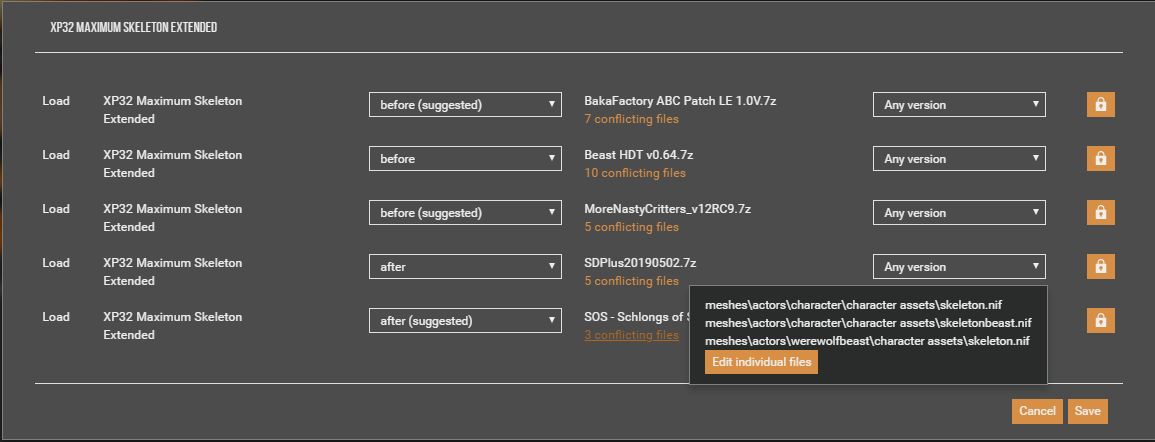
Task: Save the mod rules
Action: [x=1087, y=411]
